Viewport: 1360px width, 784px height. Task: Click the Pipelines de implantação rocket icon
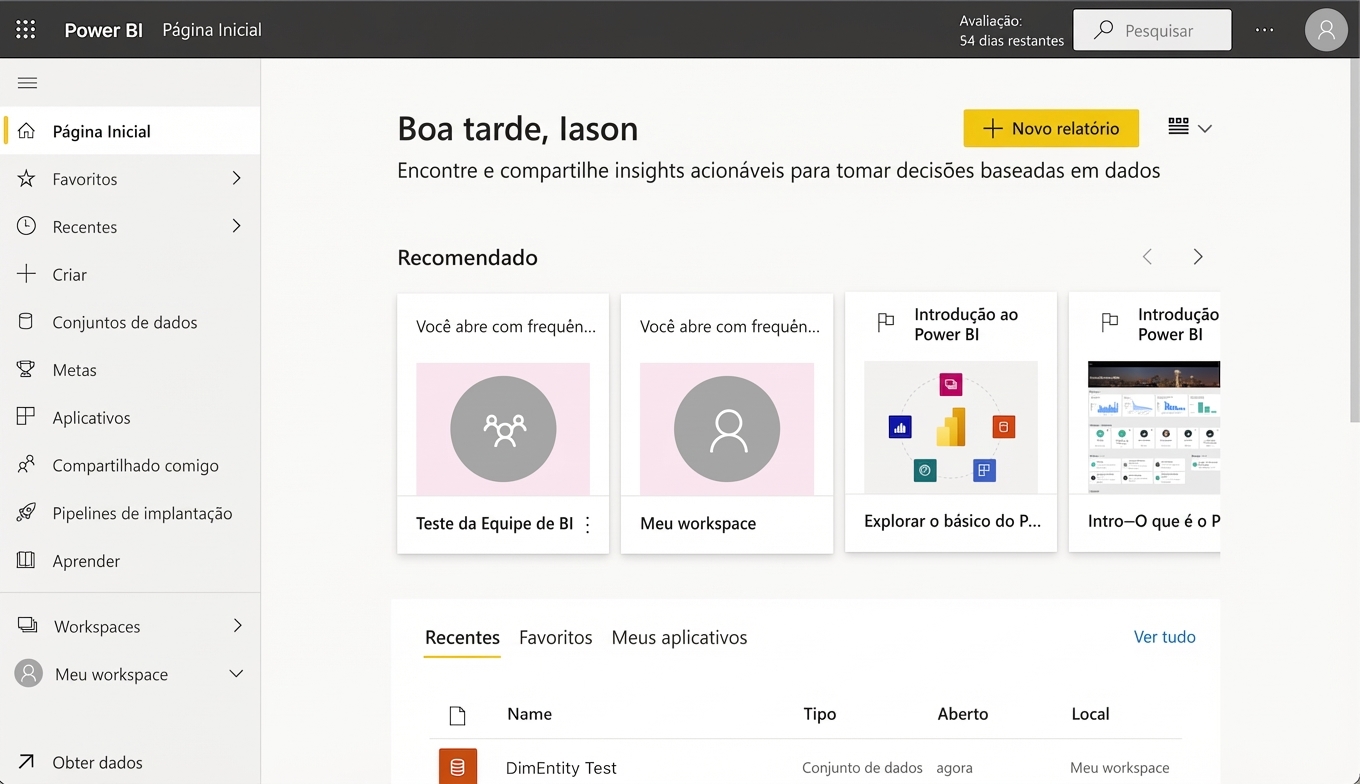coord(27,513)
